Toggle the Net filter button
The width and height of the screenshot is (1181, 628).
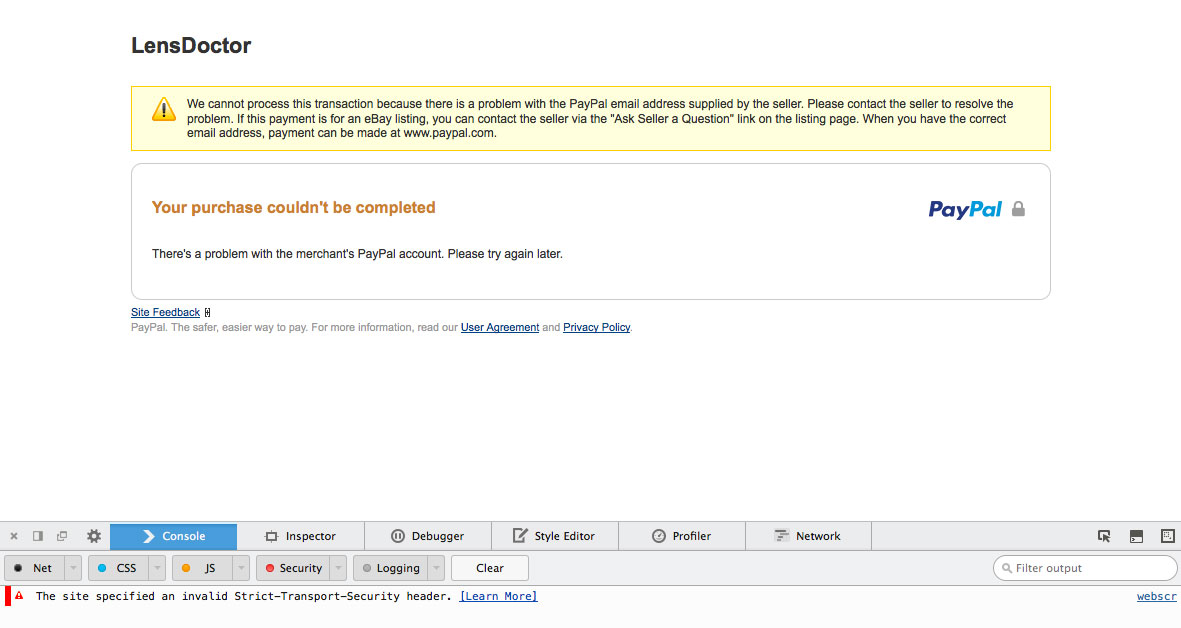click(x=34, y=568)
